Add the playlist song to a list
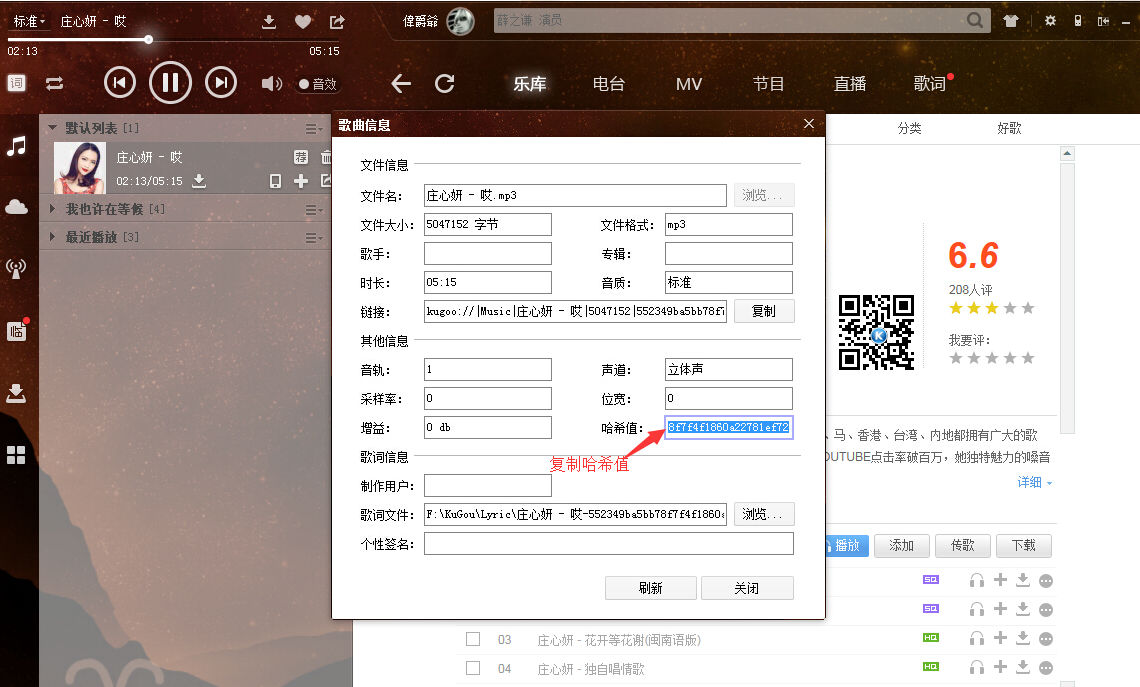 tap(301, 181)
